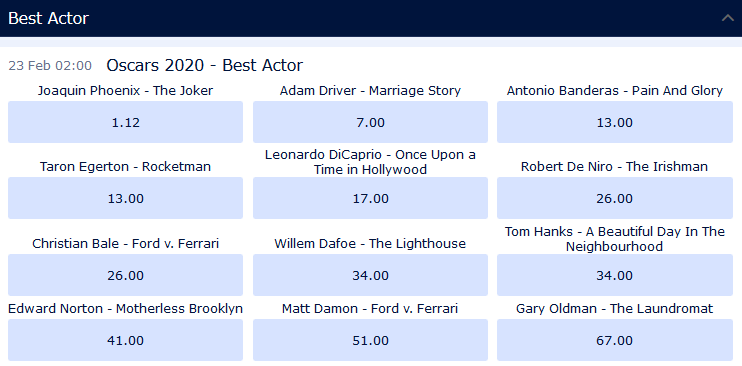Collapse the Best Actor section chevron
Screen dimensions: 742x366
pyautogui.click(x=727, y=18)
